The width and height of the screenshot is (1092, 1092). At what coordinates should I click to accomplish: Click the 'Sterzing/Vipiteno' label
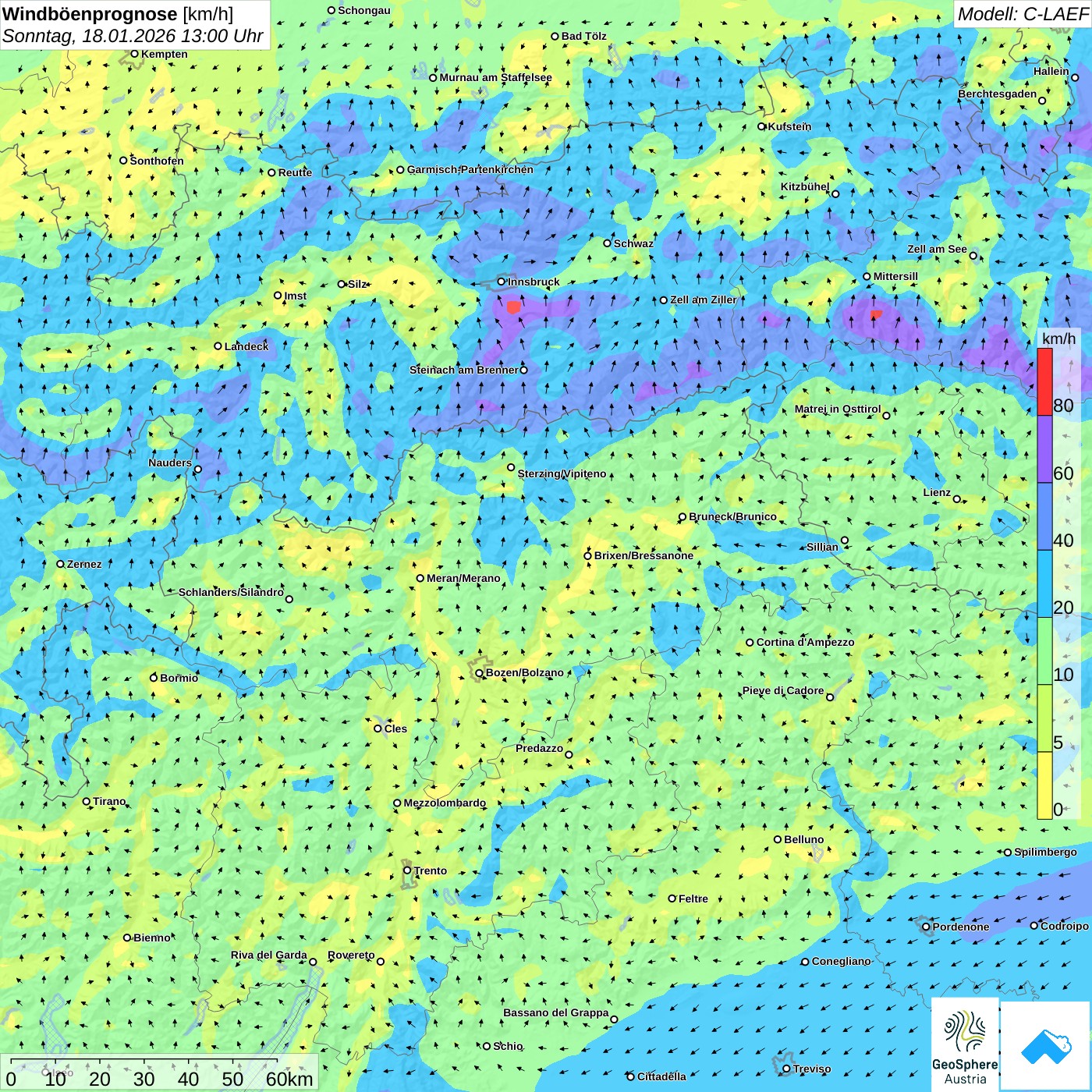562,473
